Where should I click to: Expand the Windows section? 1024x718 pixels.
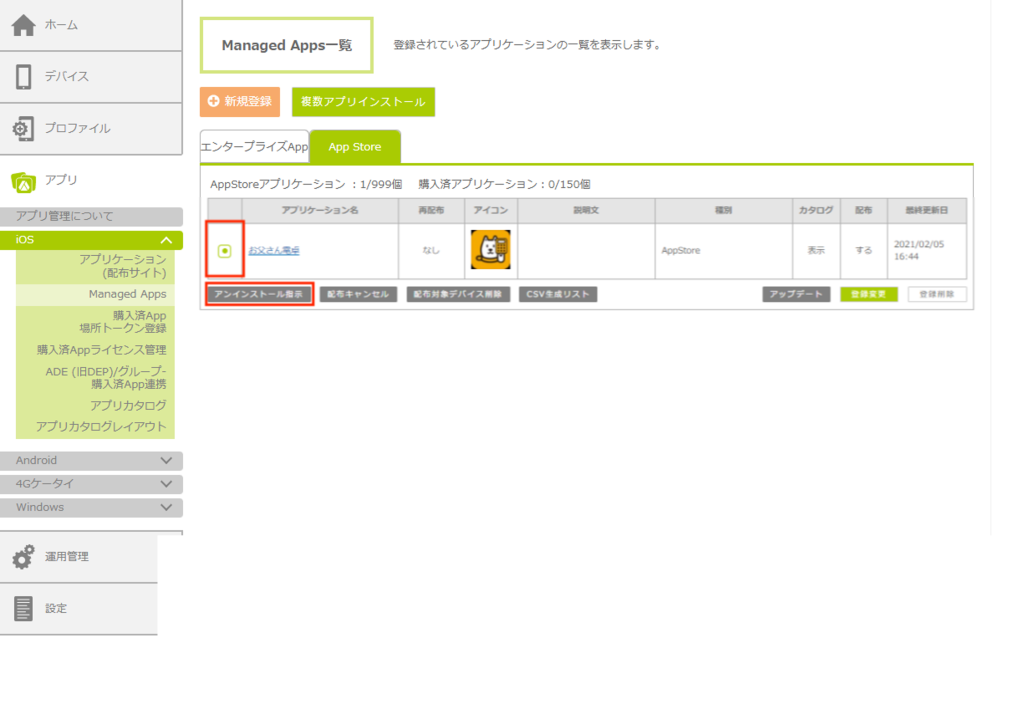click(x=166, y=507)
